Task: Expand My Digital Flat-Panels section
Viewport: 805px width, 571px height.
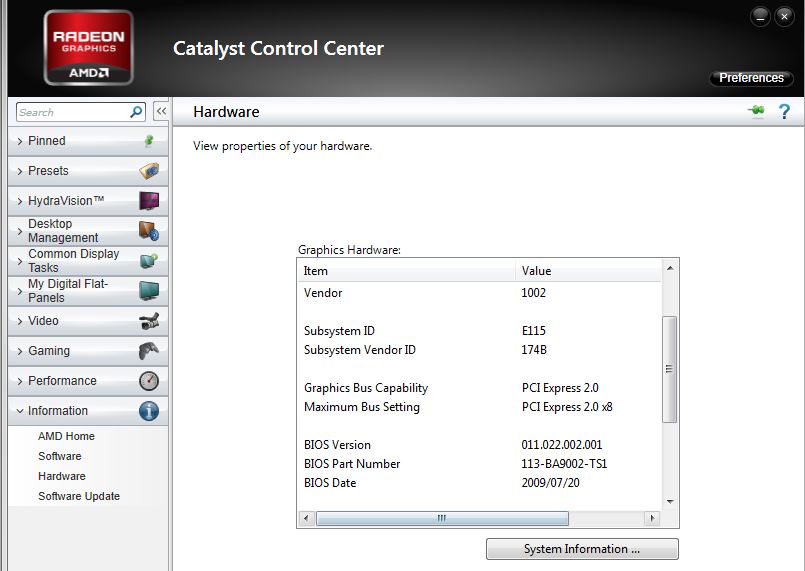Action: click(88, 291)
